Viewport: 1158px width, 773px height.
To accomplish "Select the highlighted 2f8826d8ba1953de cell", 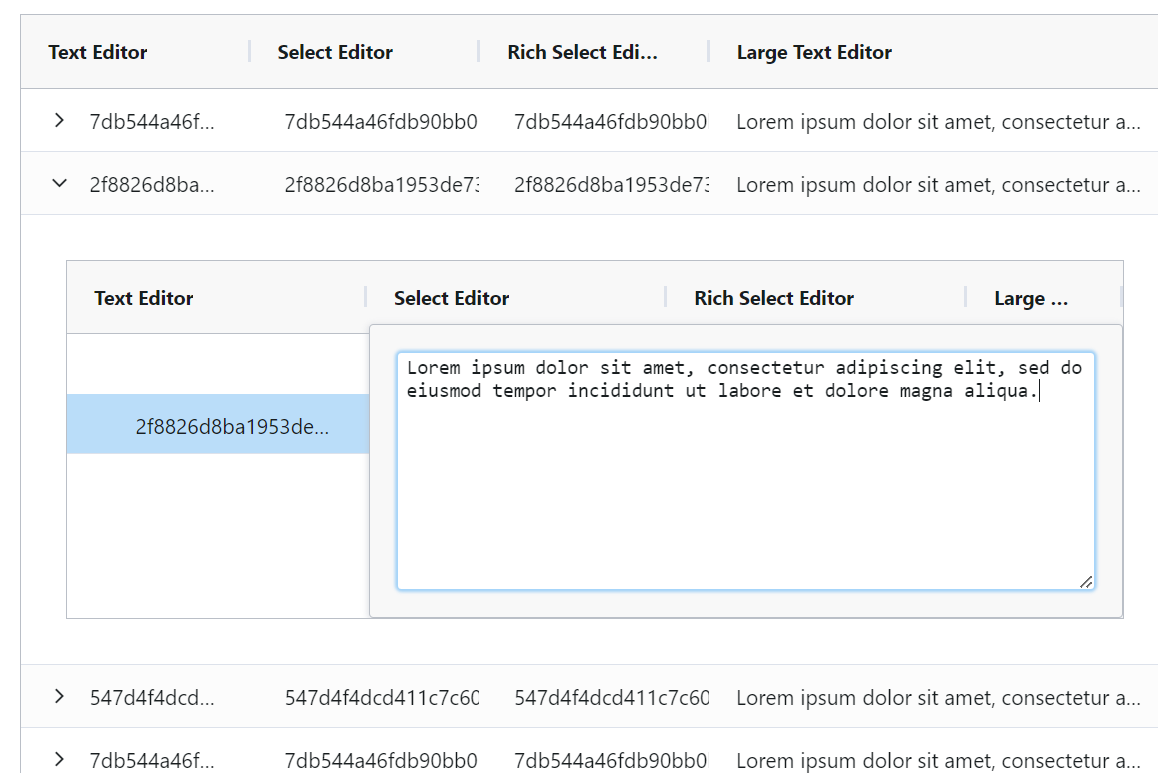I will (218, 425).
